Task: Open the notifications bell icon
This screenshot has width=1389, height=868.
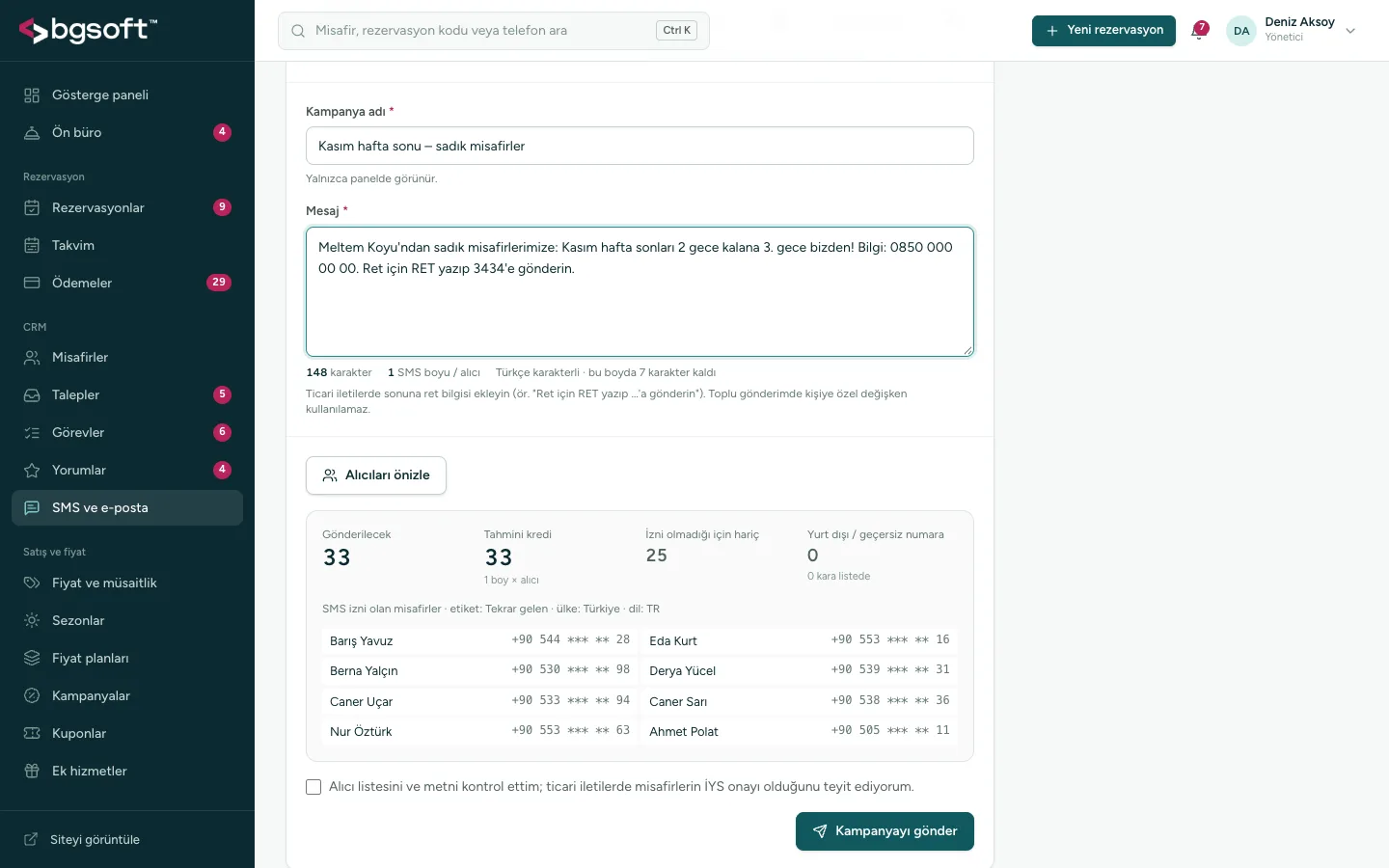Action: [1200, 31]
